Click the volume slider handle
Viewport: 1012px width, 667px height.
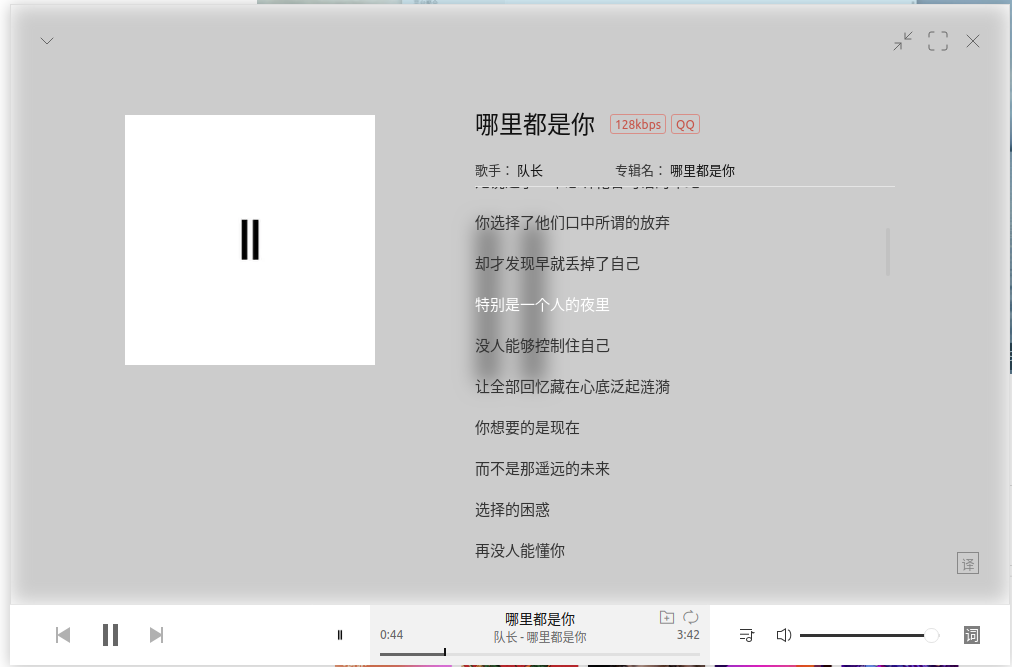pyautogui.click(x=931, y=635)
